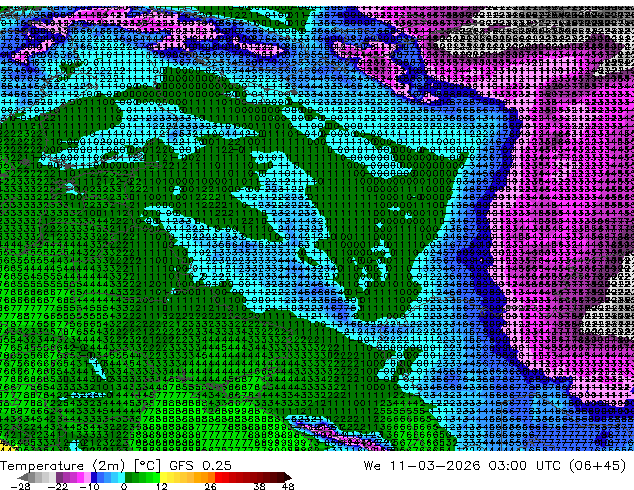Click the "Temperature (2m)" title text
This screenshot has height=490, width=634.
click(63, 466)
